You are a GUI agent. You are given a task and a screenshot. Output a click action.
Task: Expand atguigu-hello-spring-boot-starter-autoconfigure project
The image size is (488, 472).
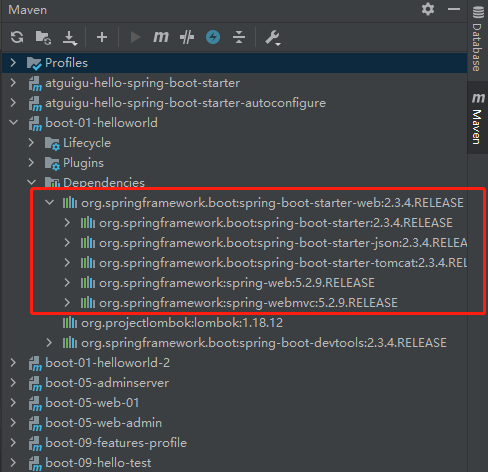pyautogui.click(x=13, y=103)
